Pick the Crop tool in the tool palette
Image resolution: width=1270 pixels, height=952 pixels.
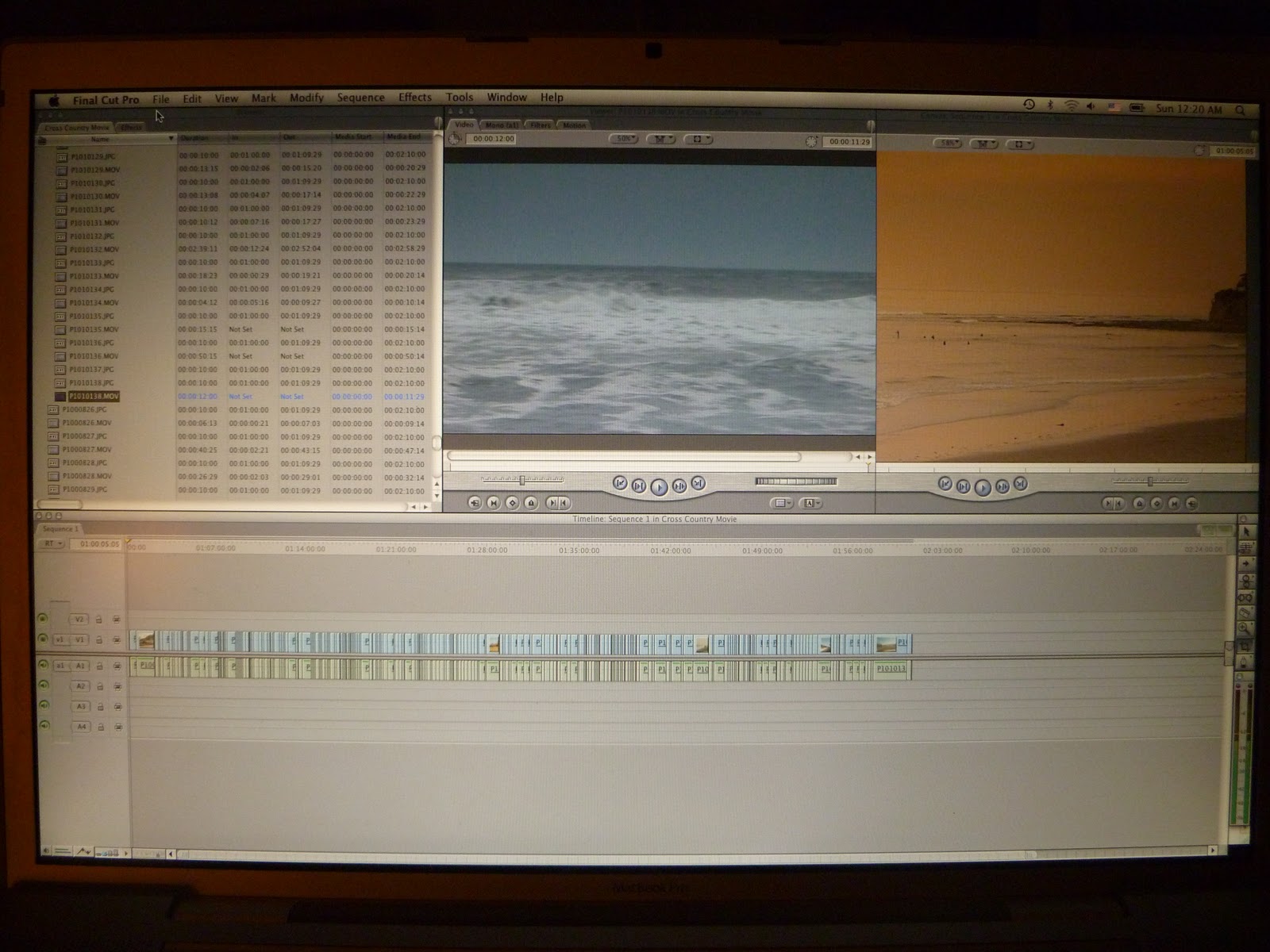point(1245,645)
